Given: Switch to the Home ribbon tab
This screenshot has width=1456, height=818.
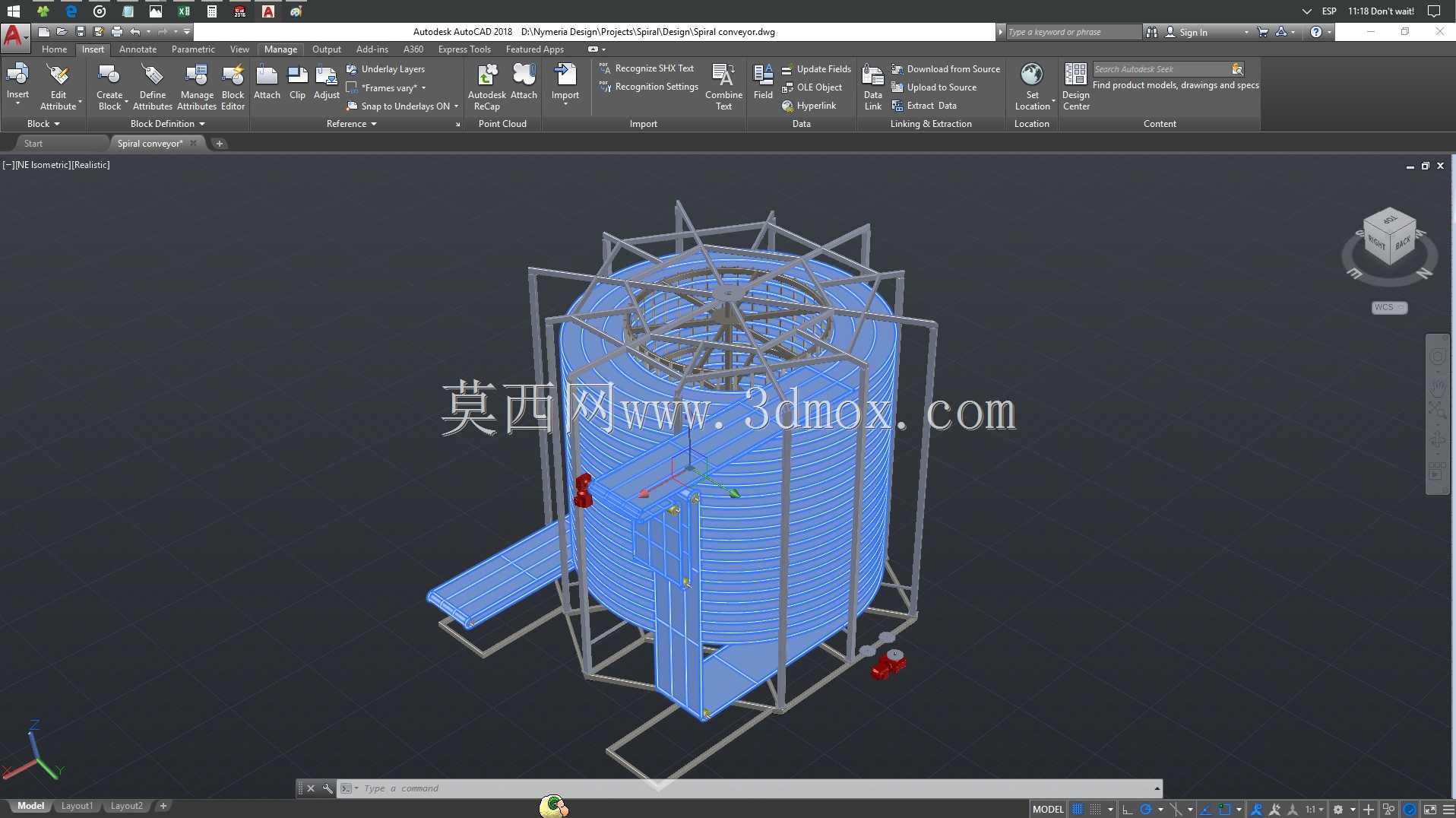Looking at the screenshot, I should 54,49.
